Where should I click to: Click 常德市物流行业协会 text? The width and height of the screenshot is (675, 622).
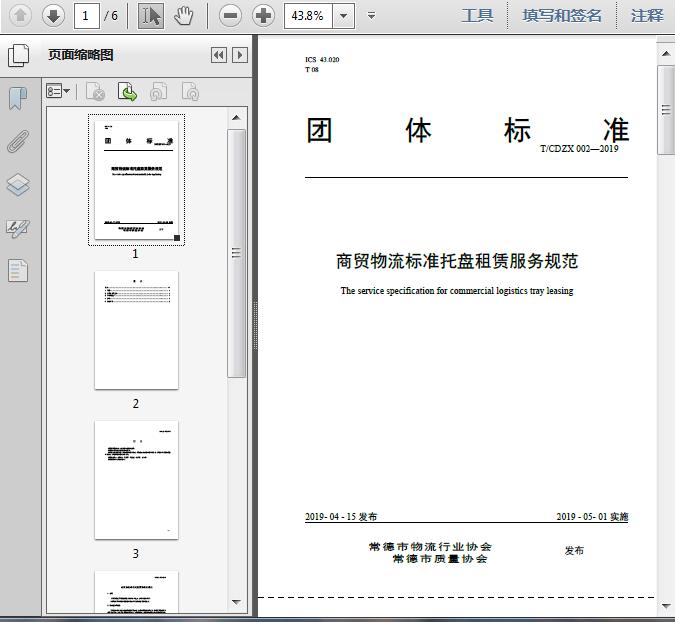coord(430,547)
